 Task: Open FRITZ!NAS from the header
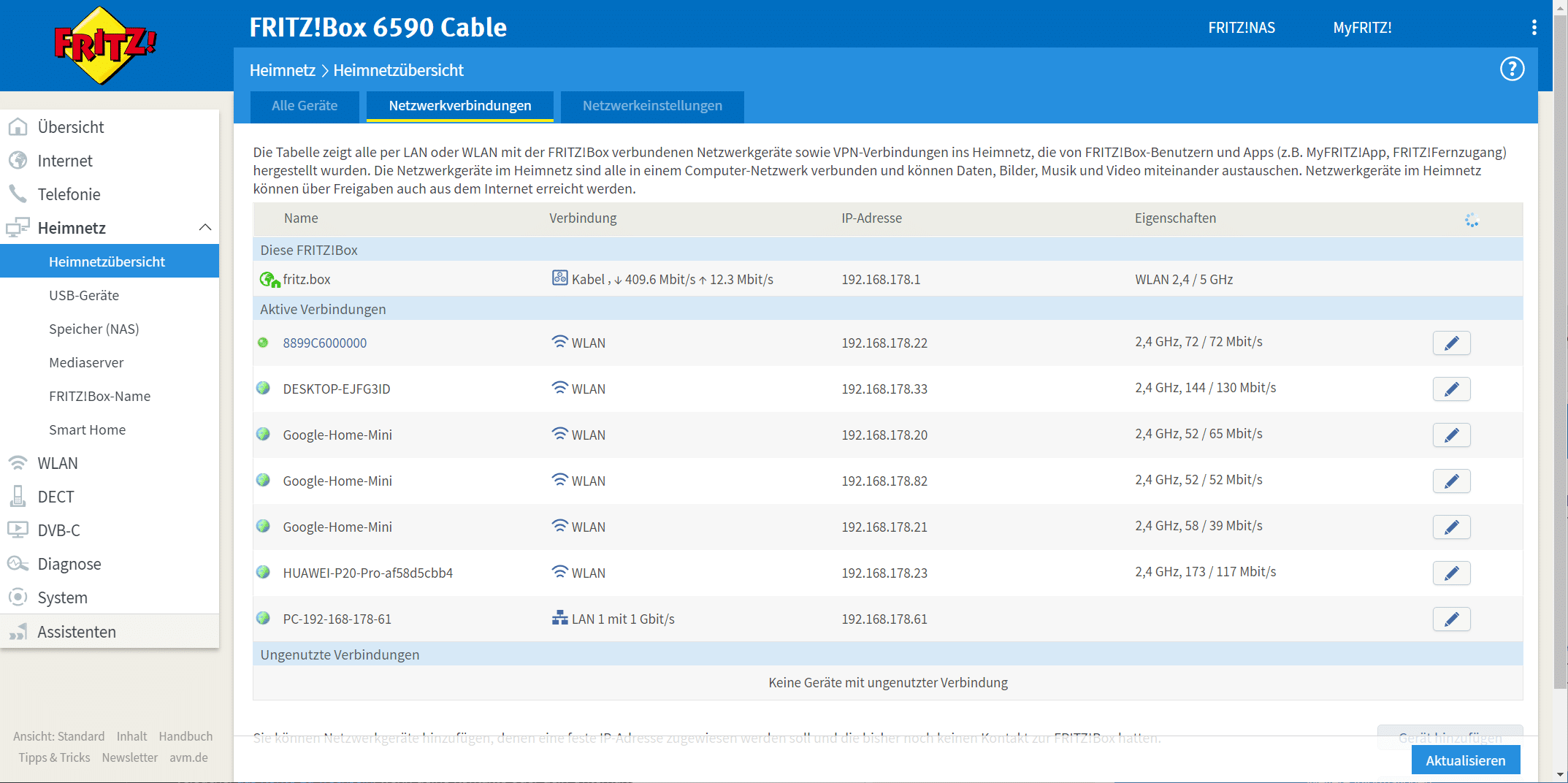pos(1242,28)
